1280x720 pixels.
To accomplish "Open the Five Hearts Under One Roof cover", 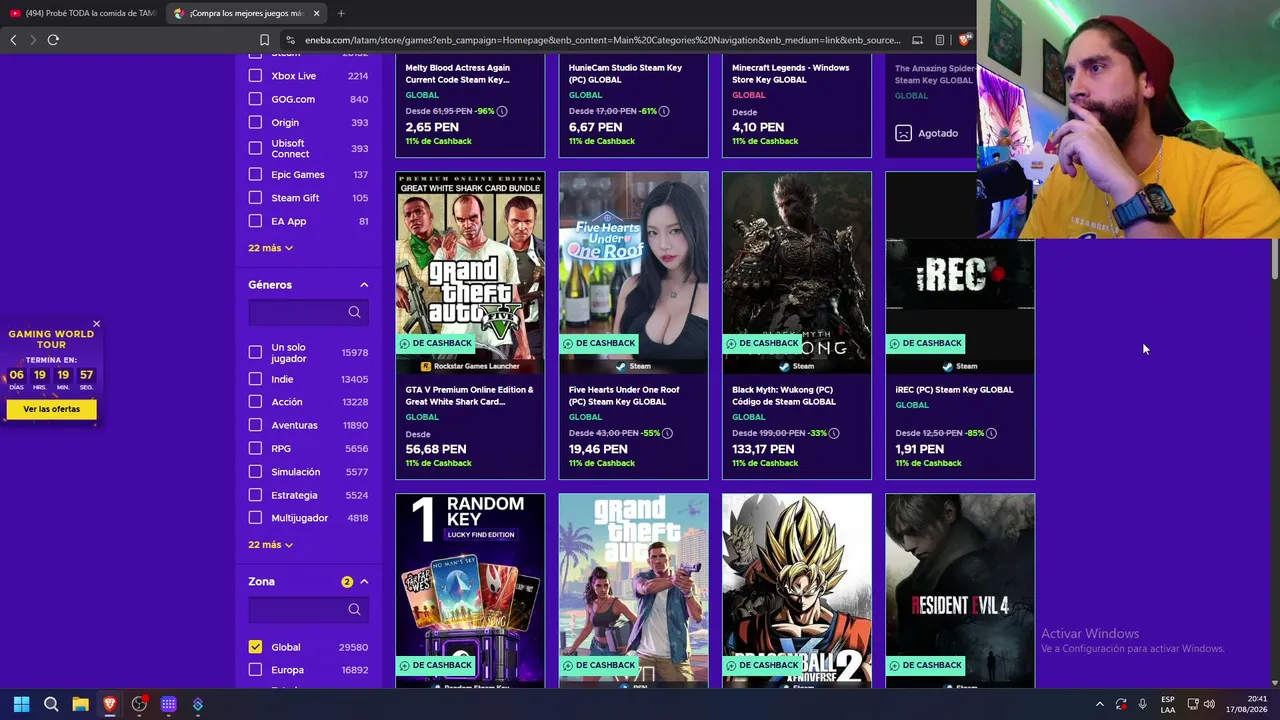I will [x=633, y=273].
